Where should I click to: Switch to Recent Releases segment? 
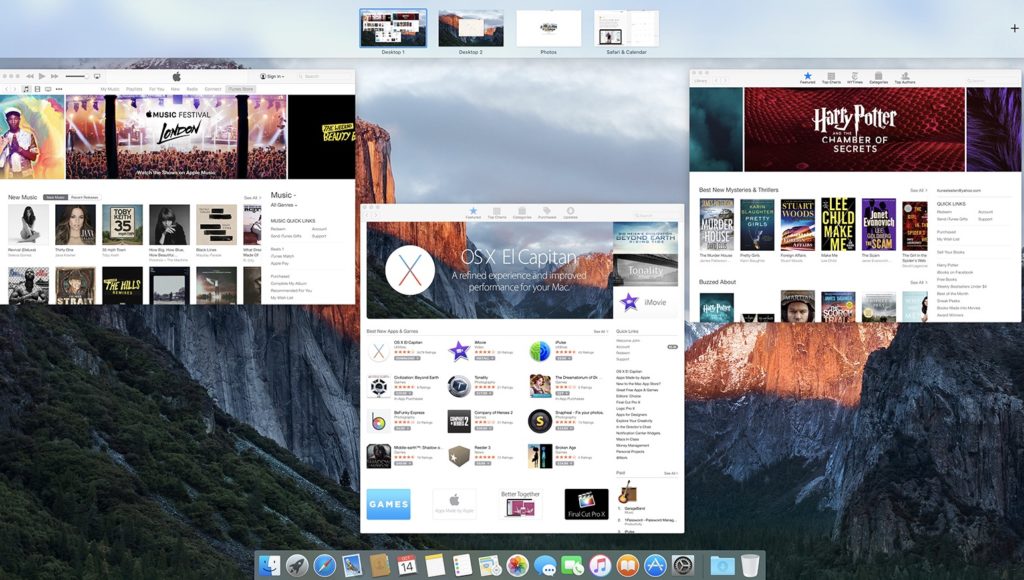[x=84, y=197]
